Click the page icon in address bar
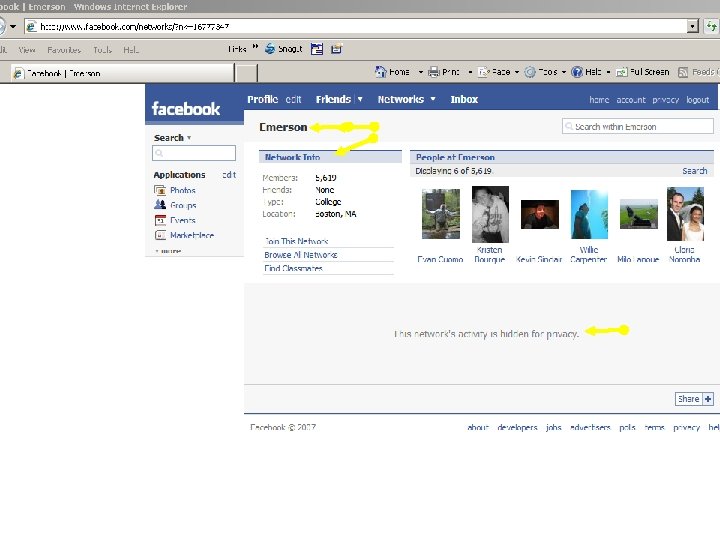This screenshot has width=720, height=540. (32, 27)
